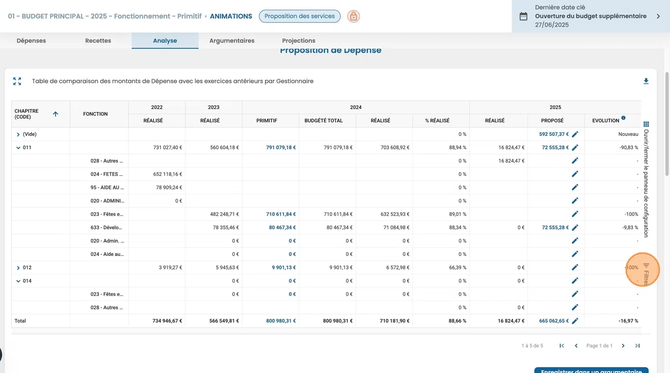The height and width of the screenshot is (373, 670).
Task: Click the lock icon beside Proposition des services
Action: coord(353,16)
